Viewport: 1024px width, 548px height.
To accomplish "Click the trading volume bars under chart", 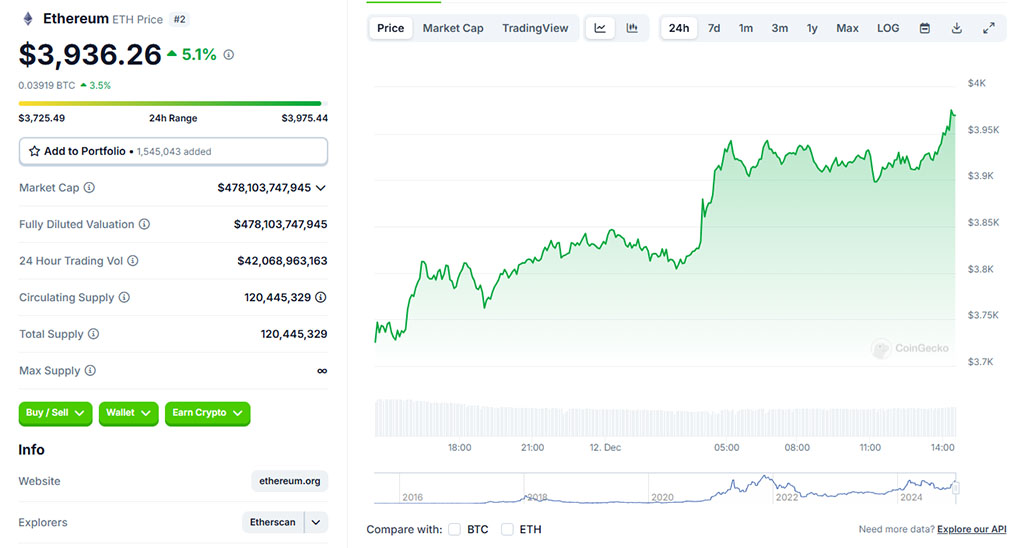I will pyautogui.click(x=665, y=418).
